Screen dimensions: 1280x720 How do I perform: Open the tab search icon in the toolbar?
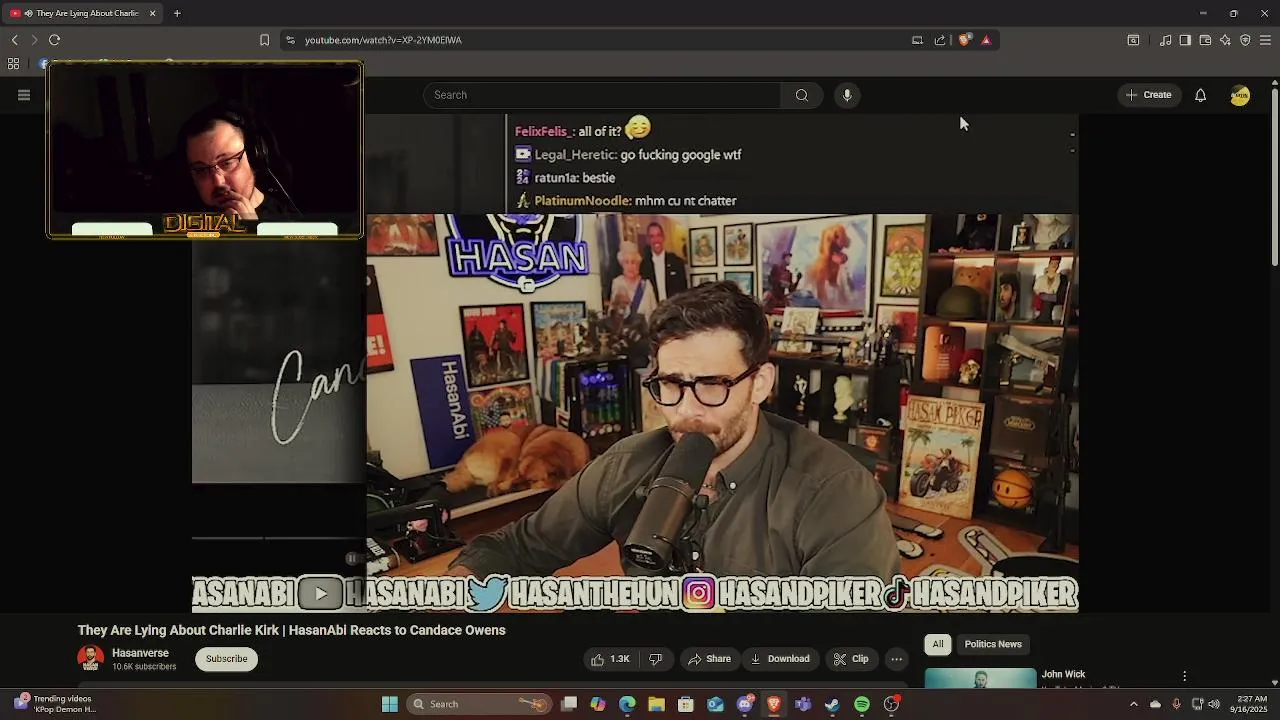pyautogui.click(x=1133, y=40)
